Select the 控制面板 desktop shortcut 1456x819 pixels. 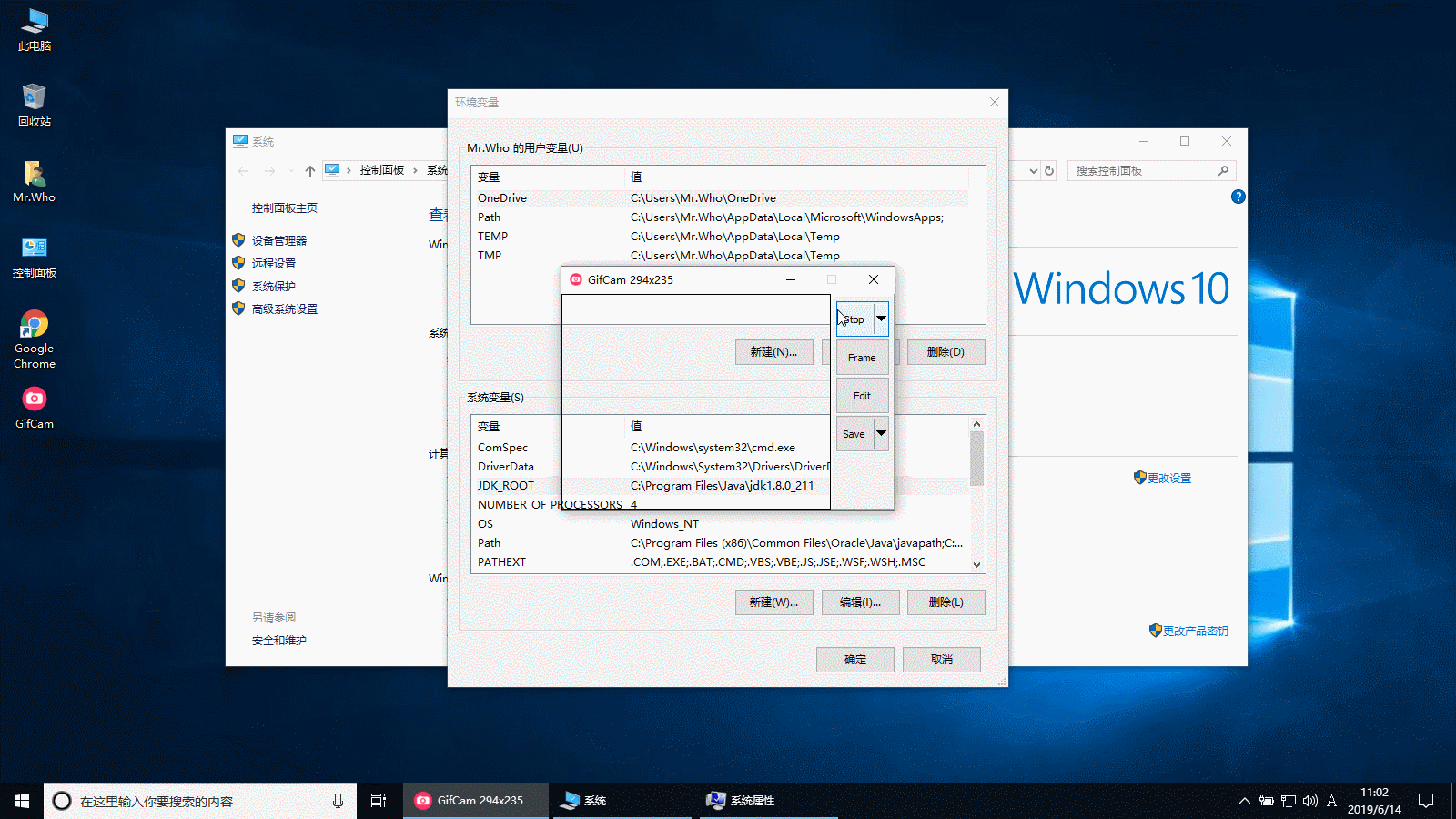(35, 257)
